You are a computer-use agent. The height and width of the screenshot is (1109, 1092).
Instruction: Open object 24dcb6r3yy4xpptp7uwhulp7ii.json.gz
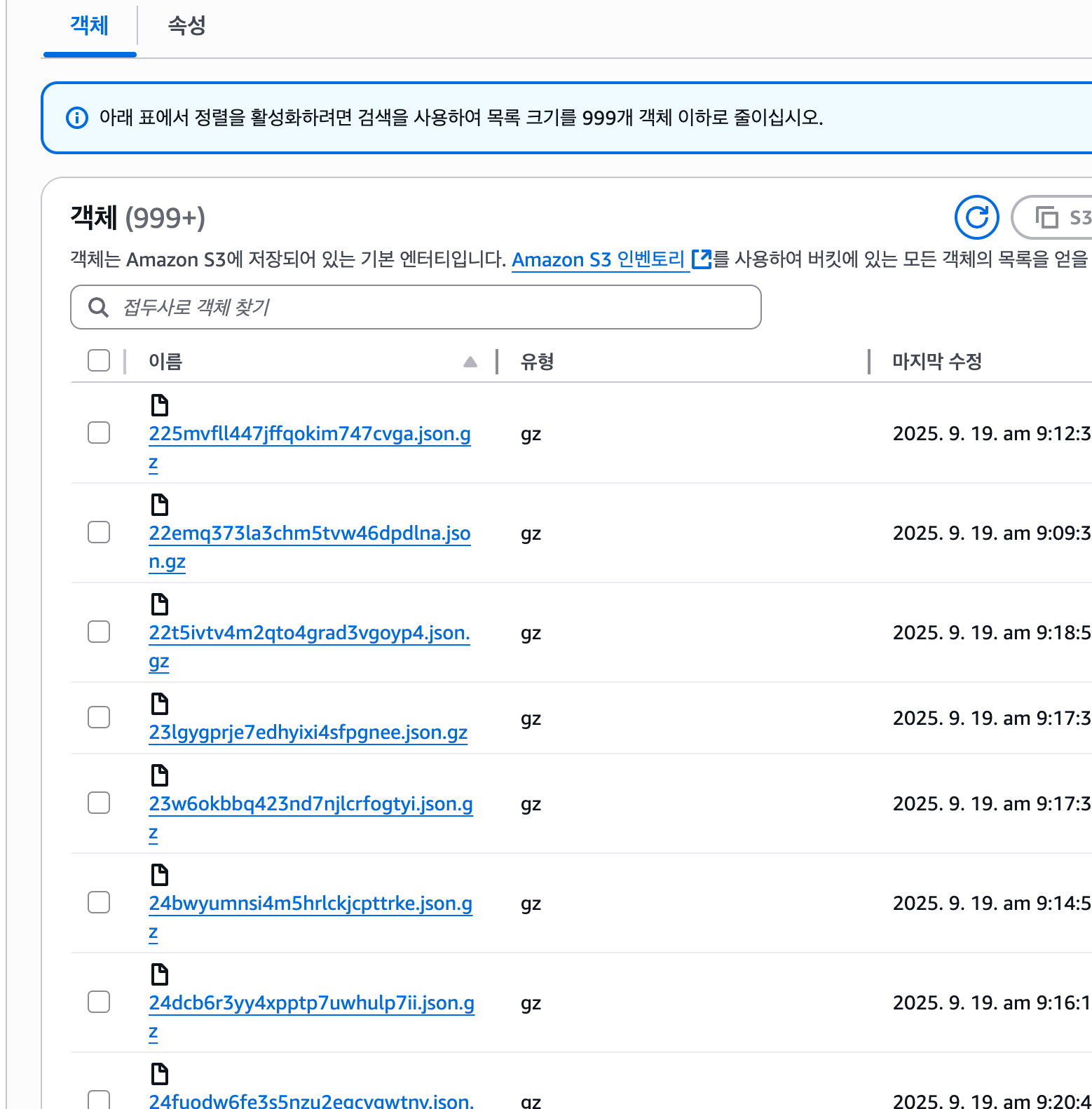pyautogui.click(x=311, y=1003)
